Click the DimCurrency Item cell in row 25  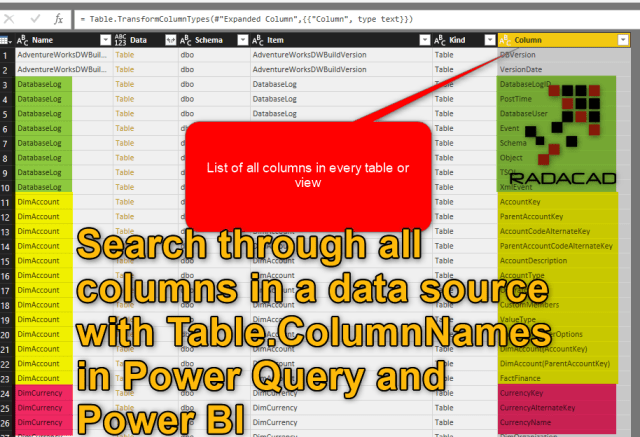(x=341, y=408)
